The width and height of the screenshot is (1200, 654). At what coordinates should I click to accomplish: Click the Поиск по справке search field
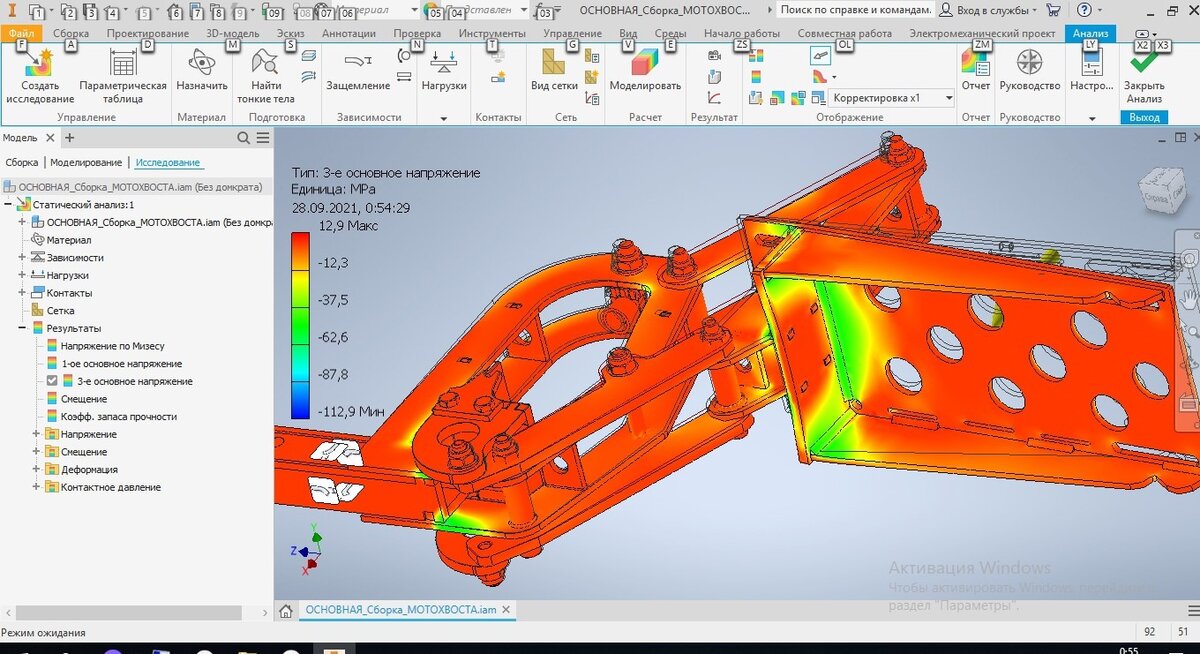[855, 10]
